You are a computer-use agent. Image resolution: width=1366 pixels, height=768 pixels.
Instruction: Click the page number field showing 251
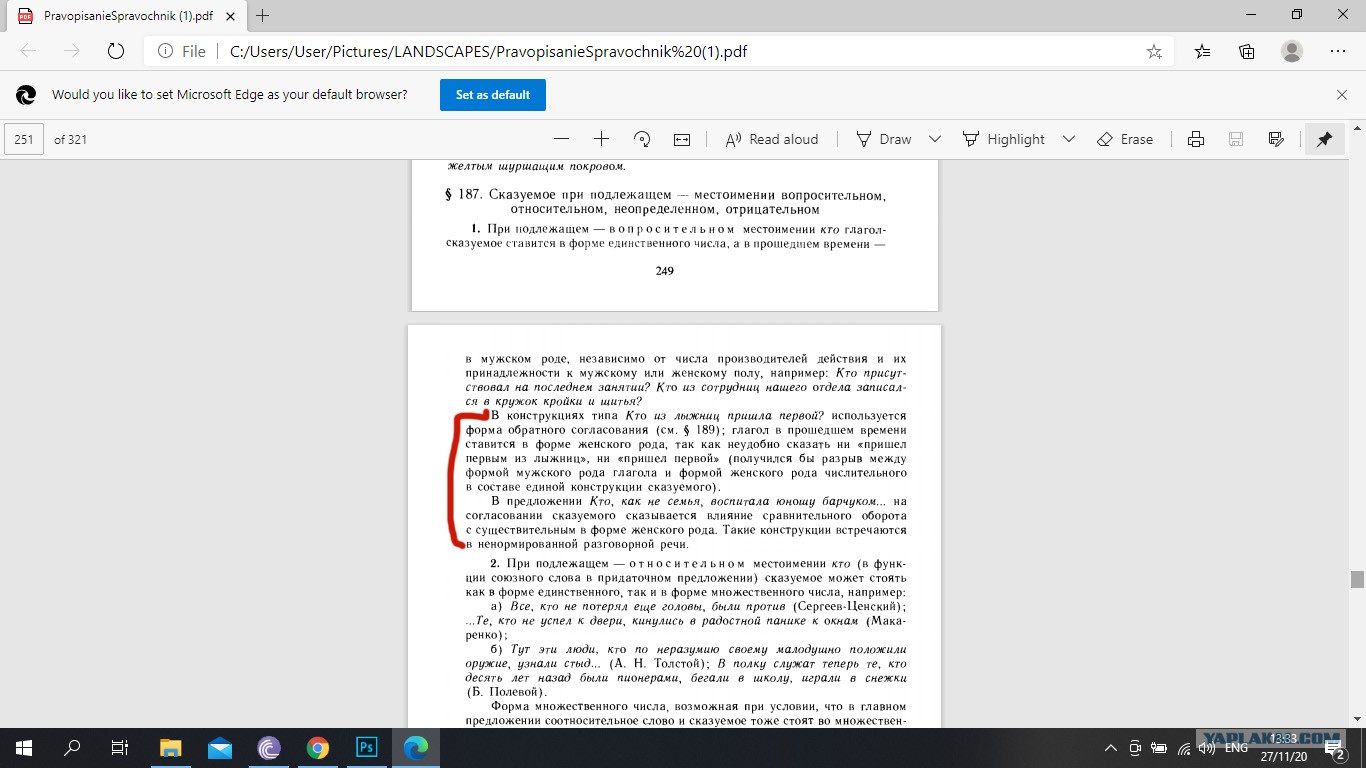pos(24,139)
